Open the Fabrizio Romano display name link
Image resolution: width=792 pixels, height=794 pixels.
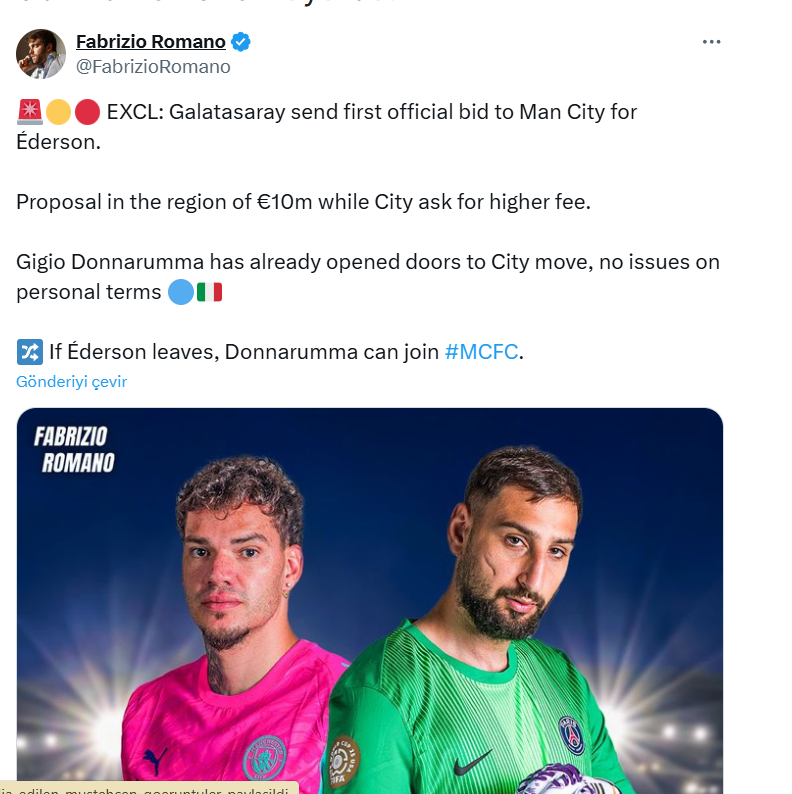151,42
